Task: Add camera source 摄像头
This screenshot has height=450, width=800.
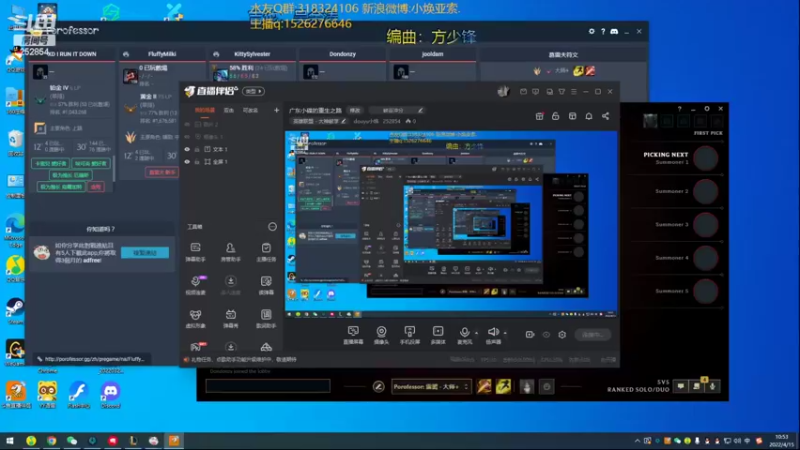Action: pyautogui.click(x=381, y=335)
